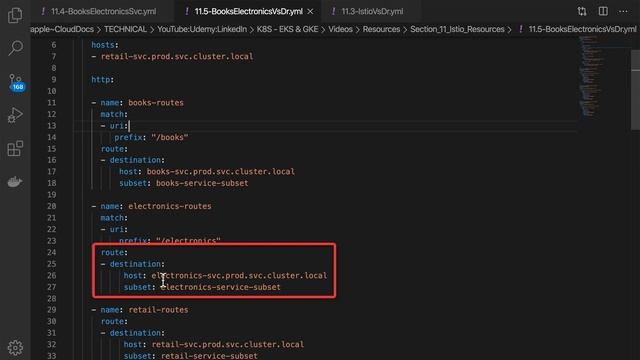Image resolution: width=640 pixels, height=360 pixels.
Task: Click the apple~CloudDocs breadcrumb segment
Action: click(x=62, y=29)
